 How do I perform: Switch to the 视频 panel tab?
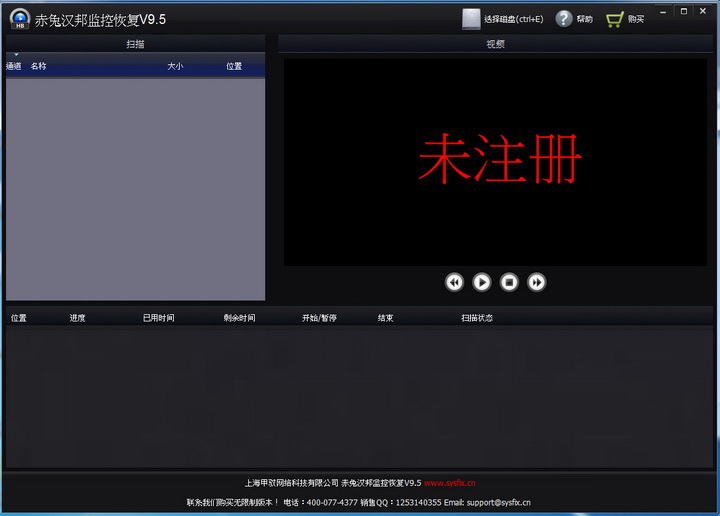click(x=495, y=44)
